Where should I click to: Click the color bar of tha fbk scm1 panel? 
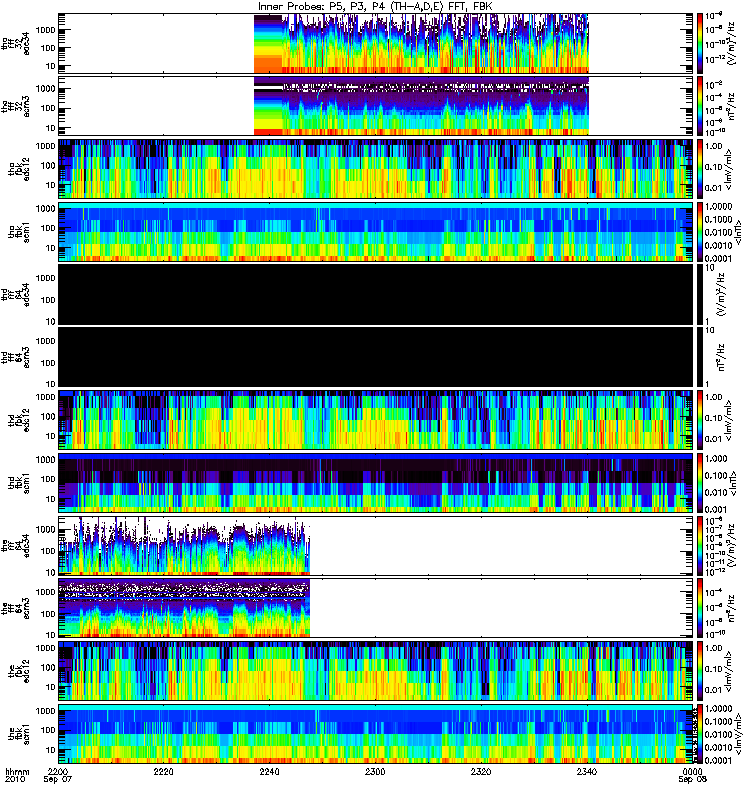coord(701,232)
